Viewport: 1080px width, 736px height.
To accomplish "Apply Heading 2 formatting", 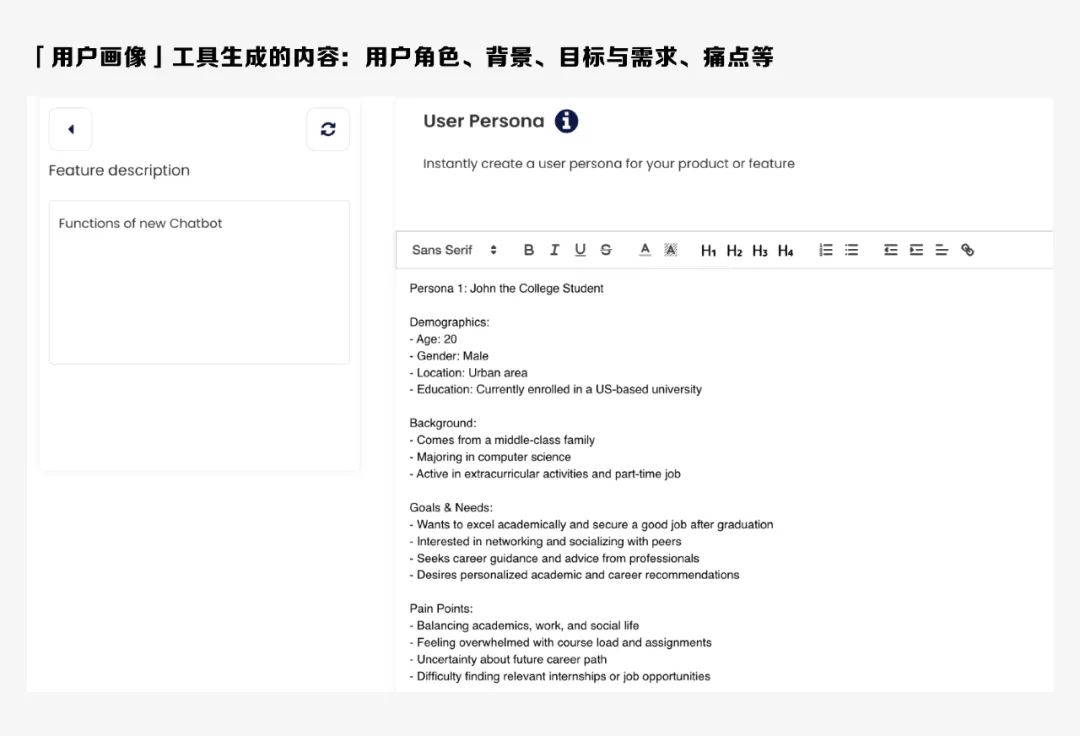I will click(733, 250).
